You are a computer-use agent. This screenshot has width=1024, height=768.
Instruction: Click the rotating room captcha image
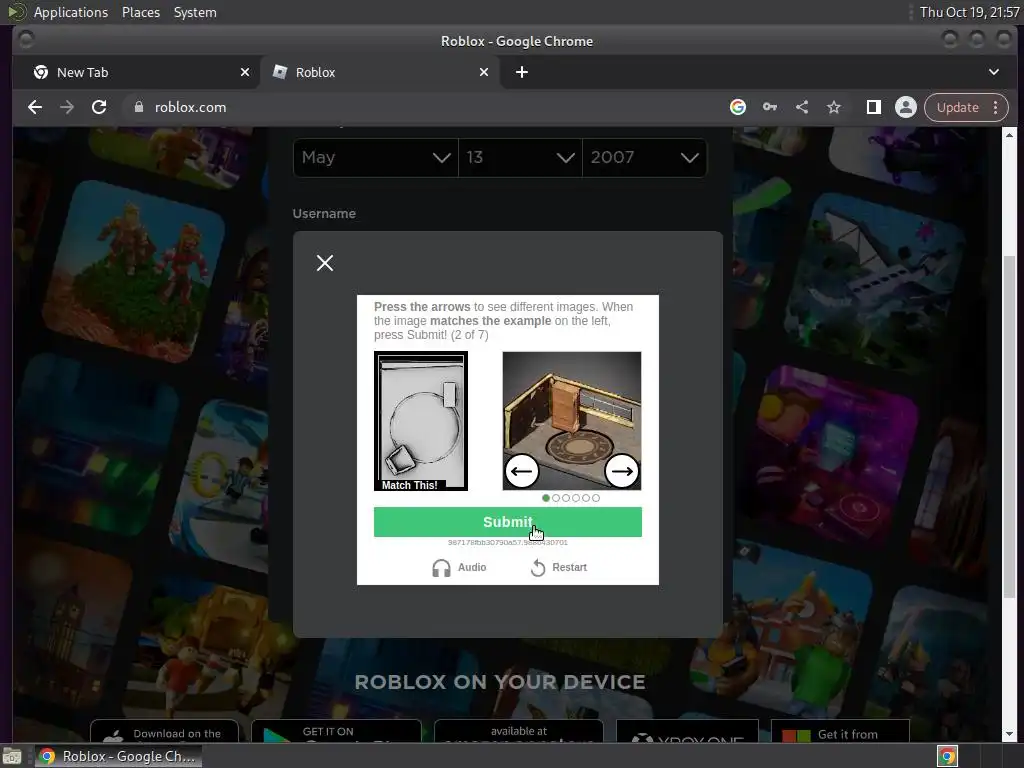tap(572, 421)
